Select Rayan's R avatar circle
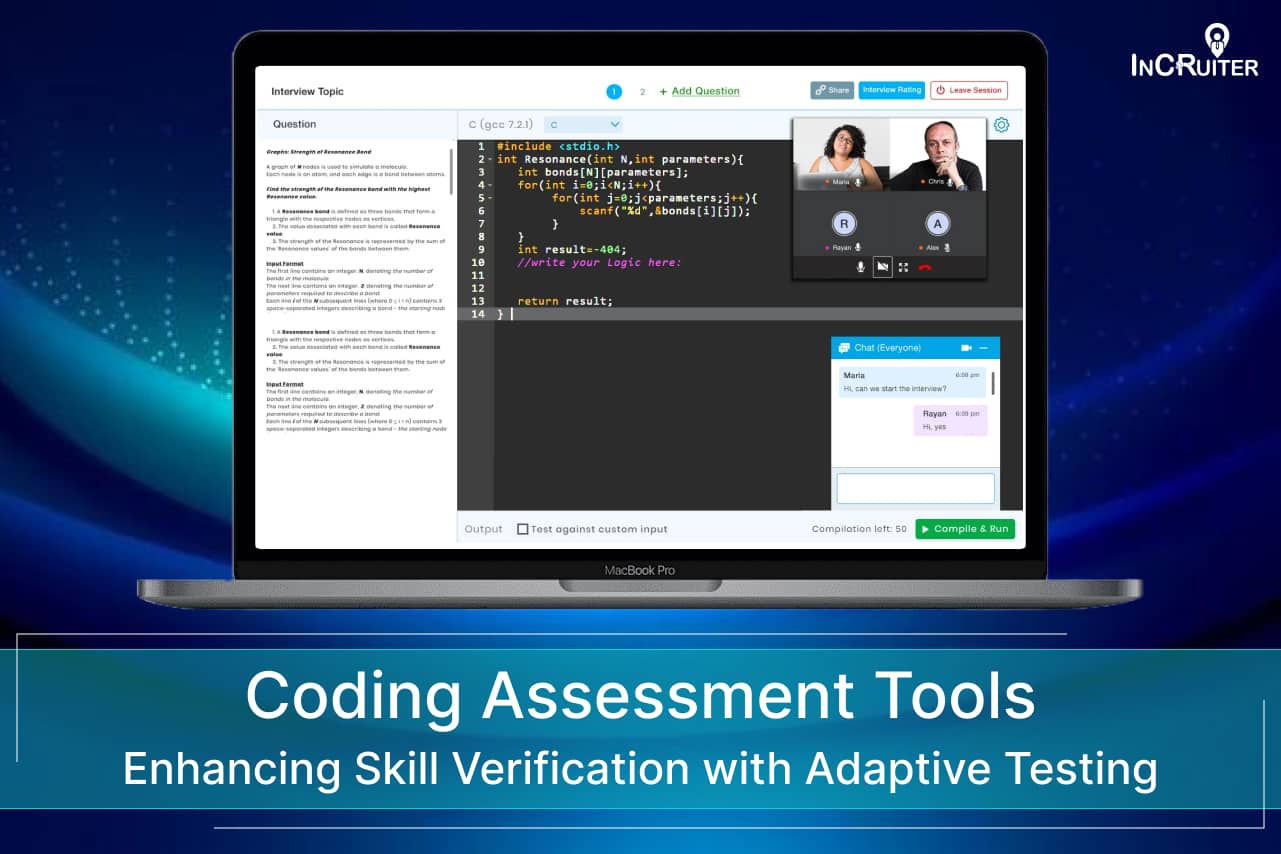 click(x=843, y=223)
